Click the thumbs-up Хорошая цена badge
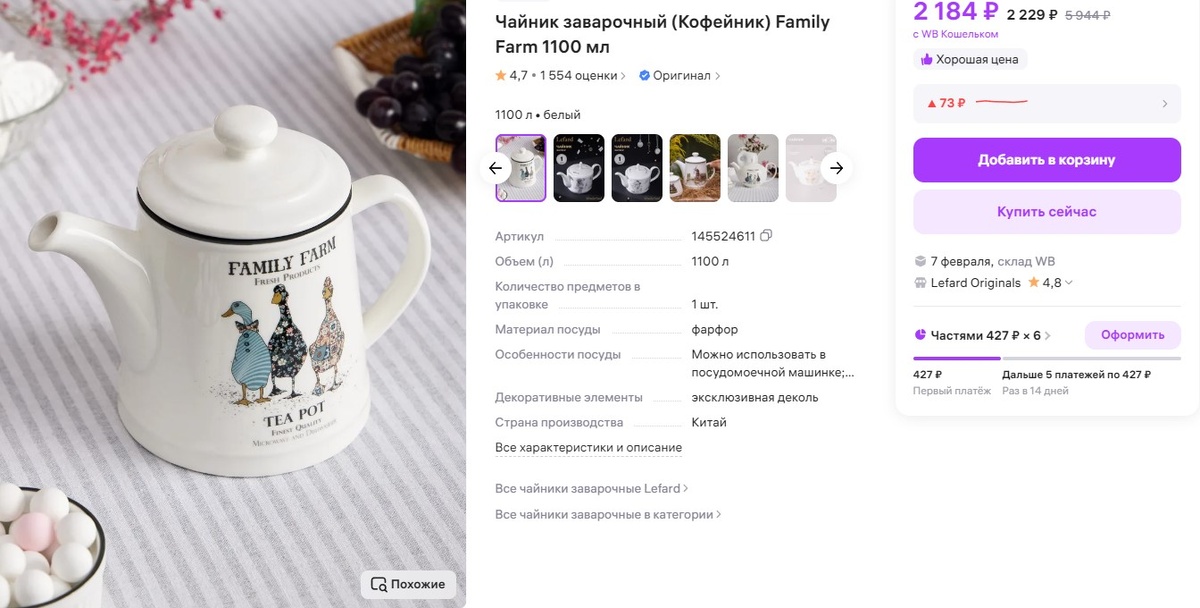This screenshot has height=608, width=1200. [926, 59]
